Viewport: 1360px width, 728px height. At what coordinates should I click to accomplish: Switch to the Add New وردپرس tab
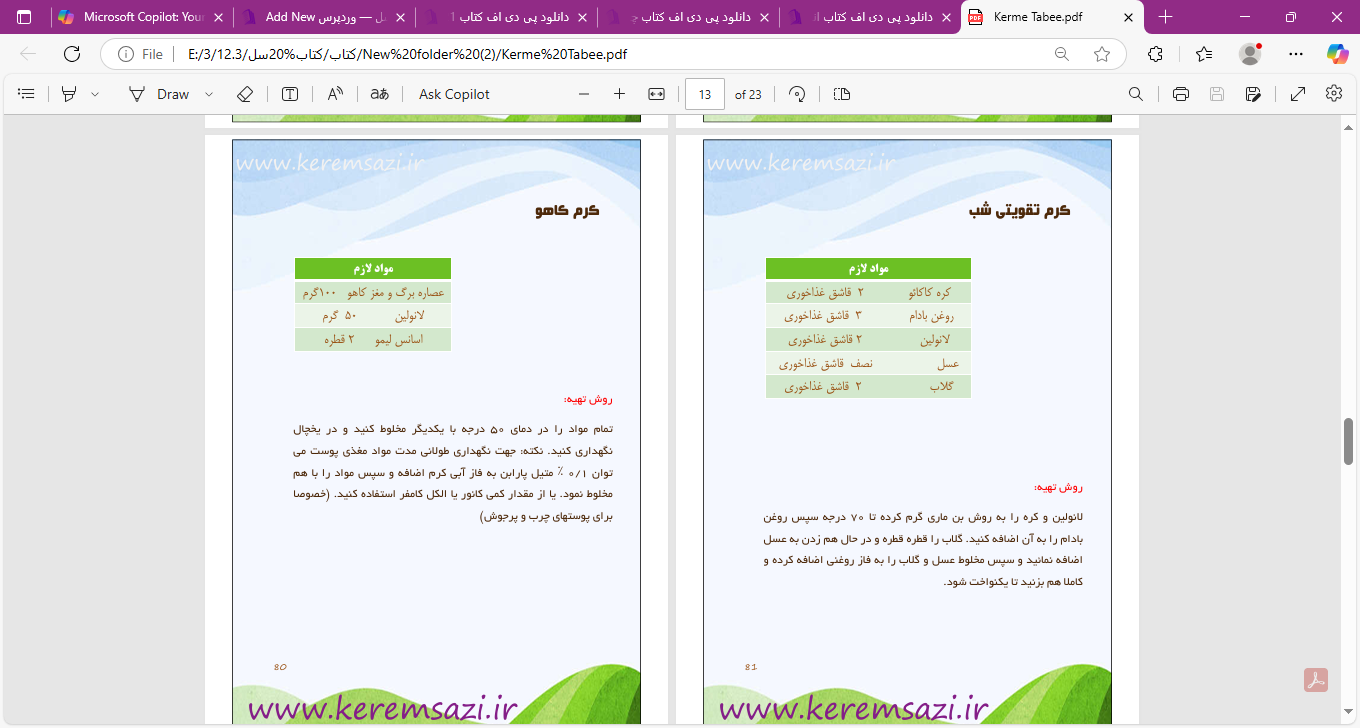(x=323, y=17)
